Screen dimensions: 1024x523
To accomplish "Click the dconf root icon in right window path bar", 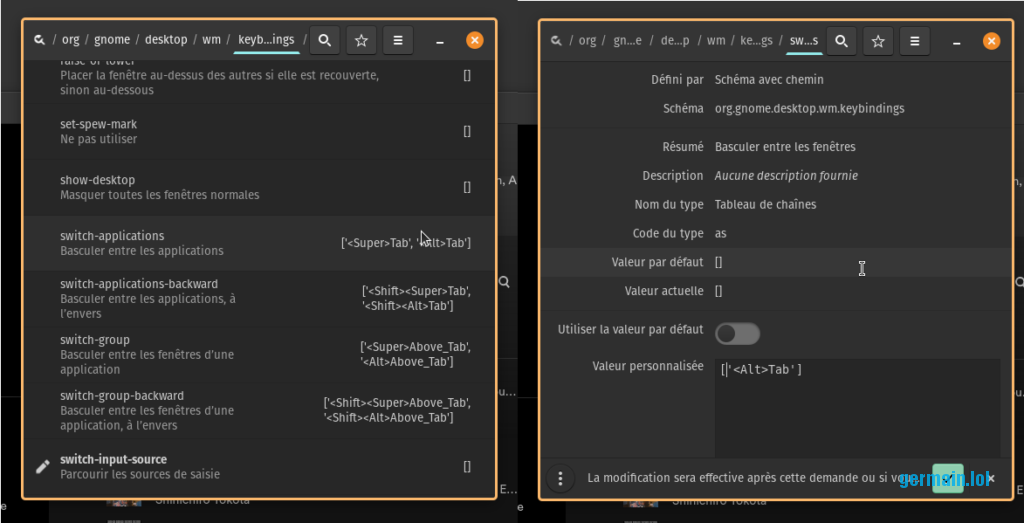I will pos(556,40).
